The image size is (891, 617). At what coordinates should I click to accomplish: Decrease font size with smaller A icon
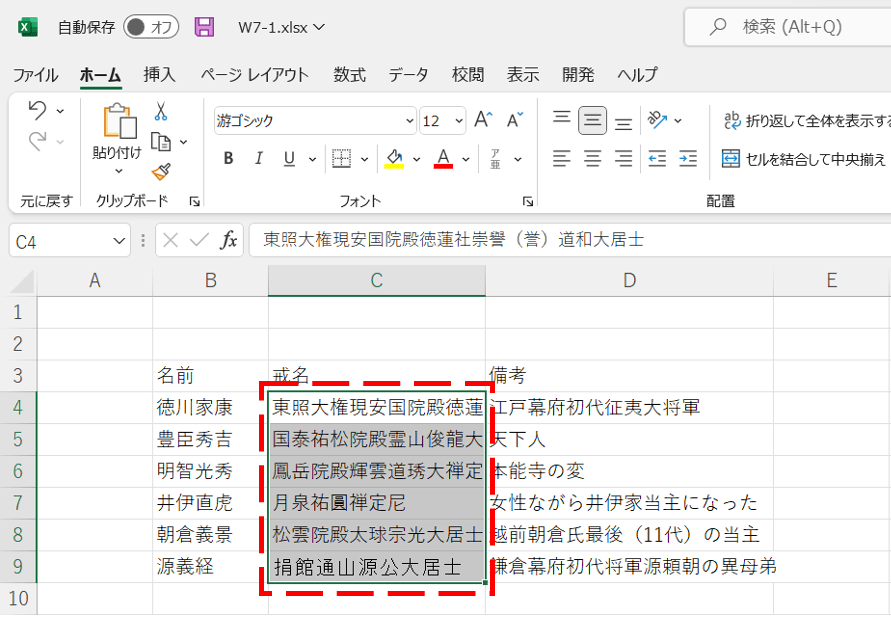[x=515, y=120]
